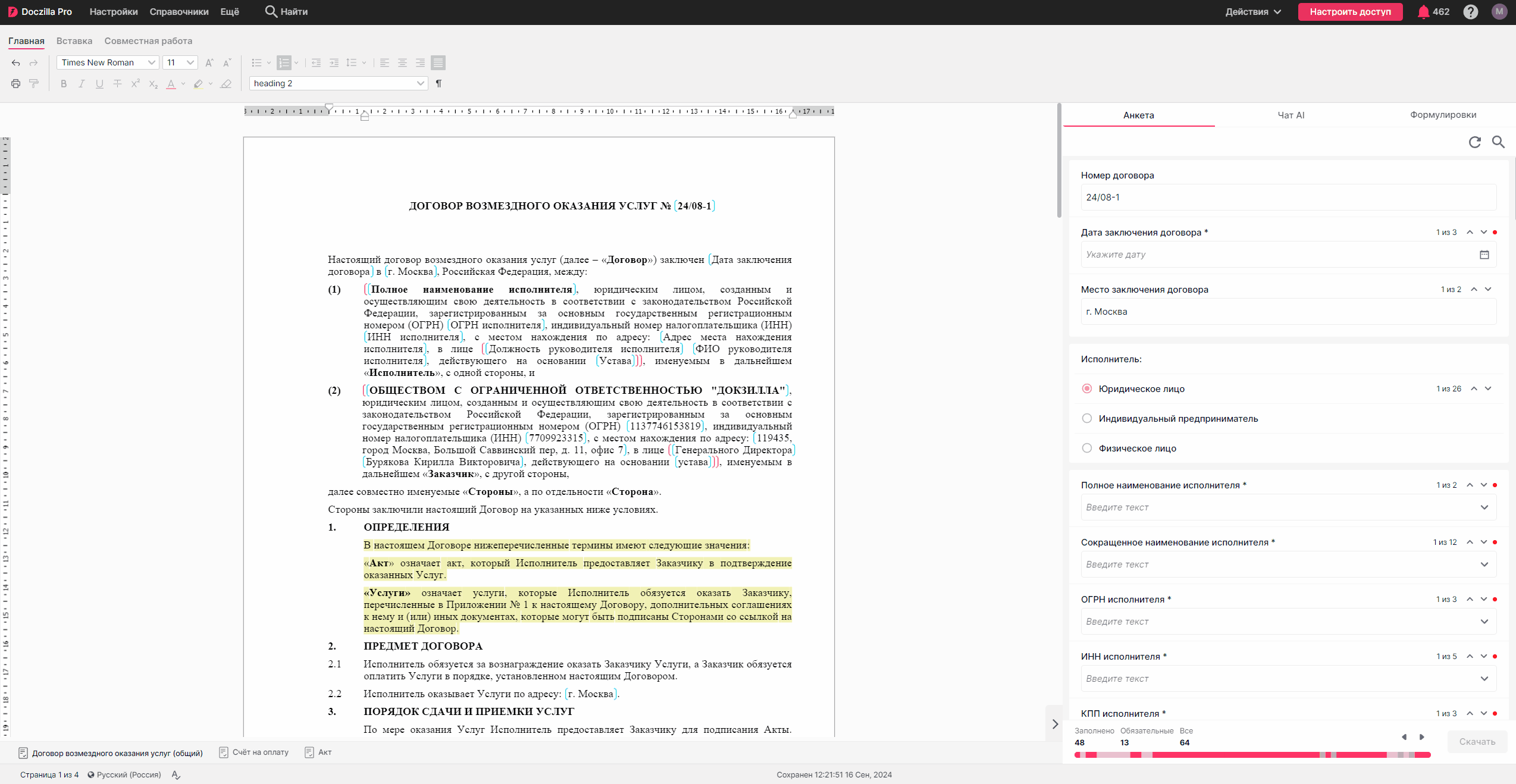Open the Вставка ribbon tab

click(x=74, y=41)
